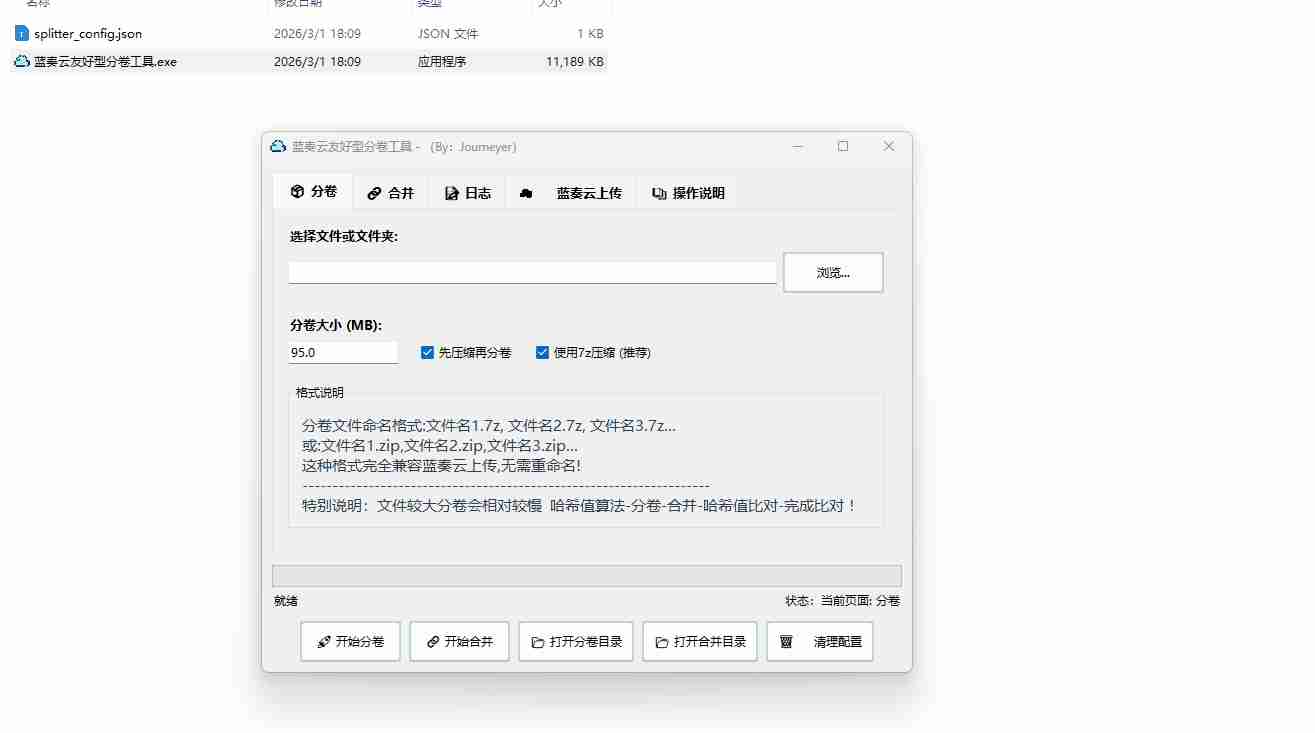This screenshot has width=1315, height=733.
Task: Click the 分卷大小 (MB) input field
Action: pos(343,352)
